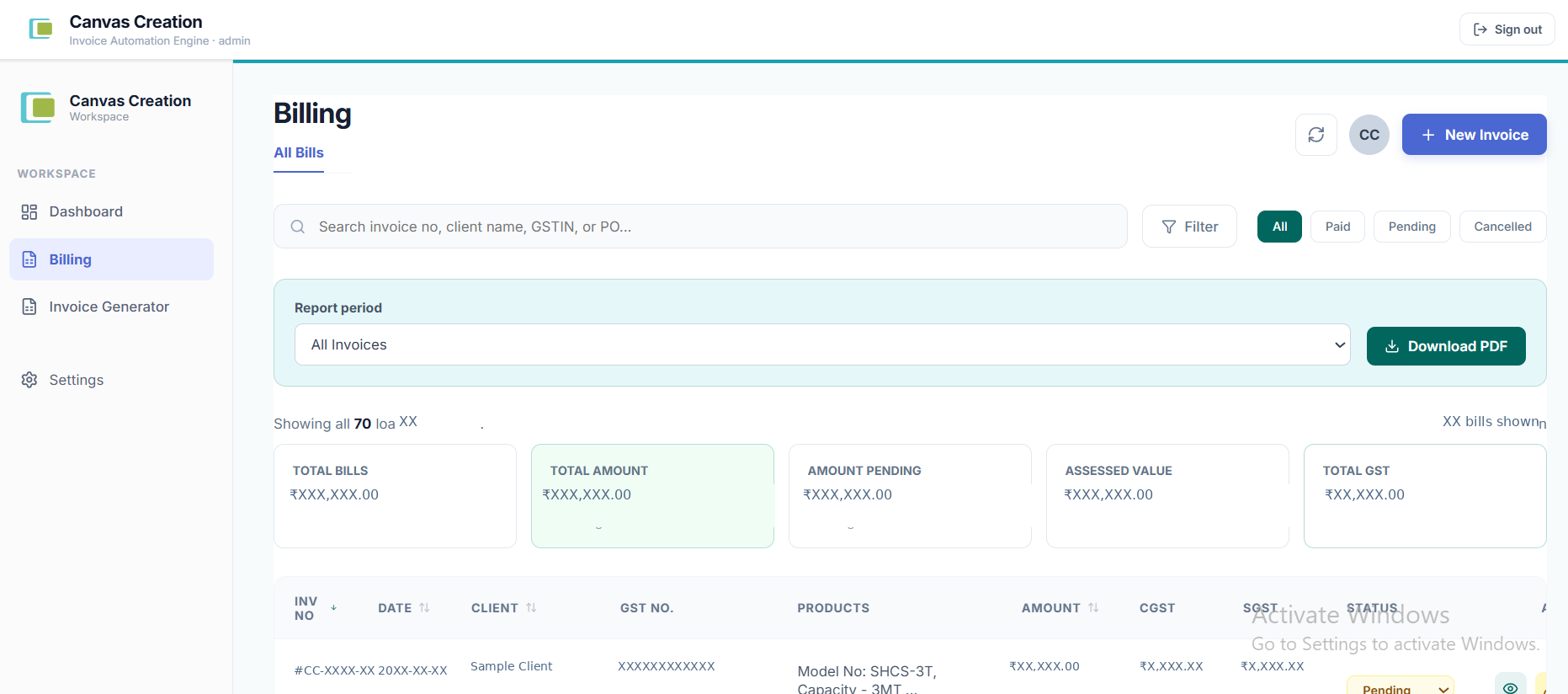Image resolution: width=1568 pixels, height=694 pixels.
Task: Open the Pending status dropdown for Sample Client
Action: (1400, 686)
